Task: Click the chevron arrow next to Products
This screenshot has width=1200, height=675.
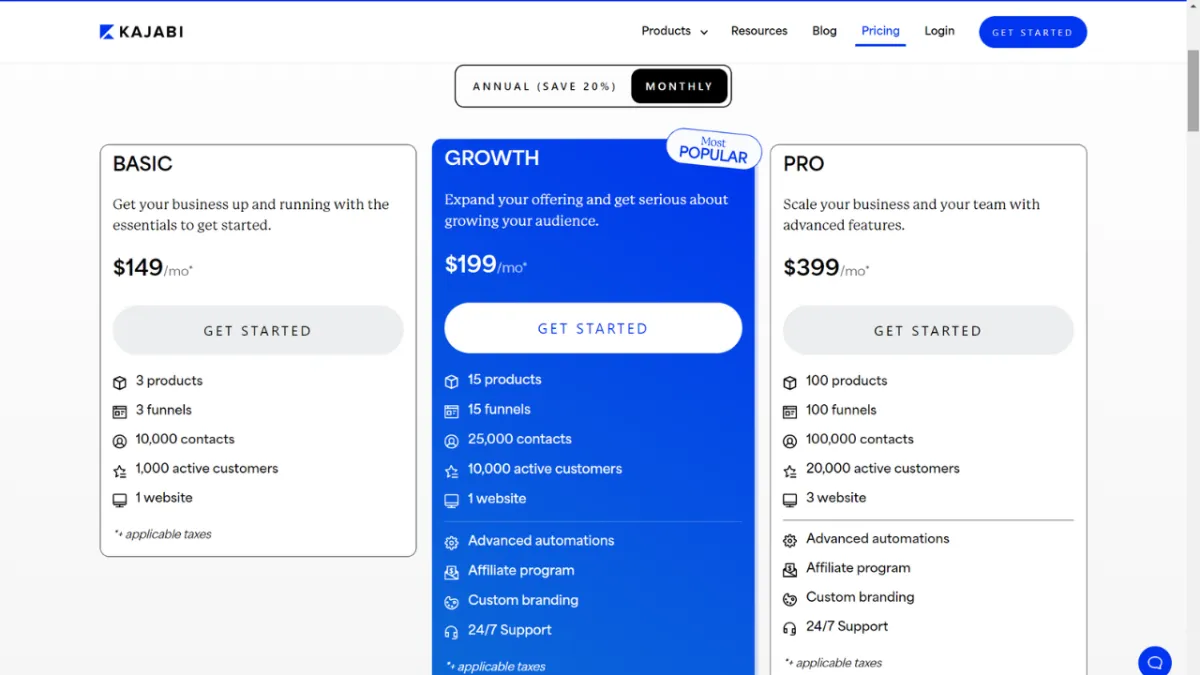Action: point(704,32)
